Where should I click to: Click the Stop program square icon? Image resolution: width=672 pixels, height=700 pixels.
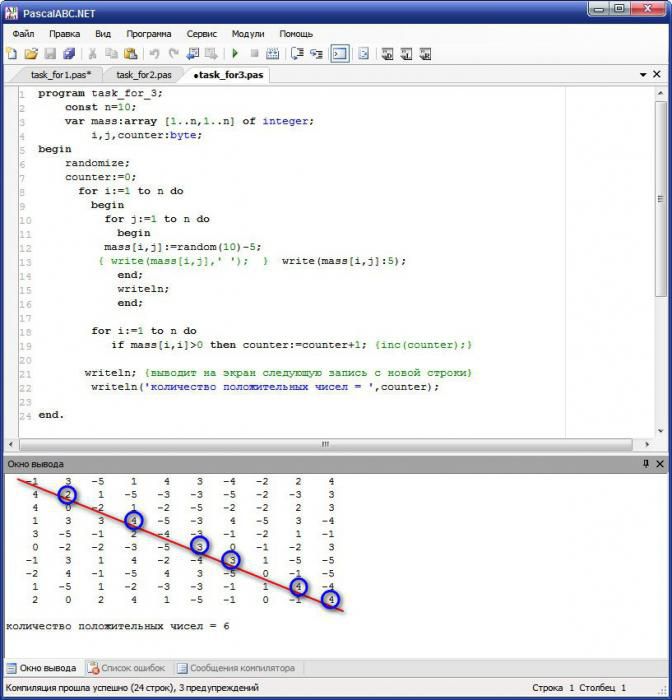pyautogui.click(x=254, y=54)
